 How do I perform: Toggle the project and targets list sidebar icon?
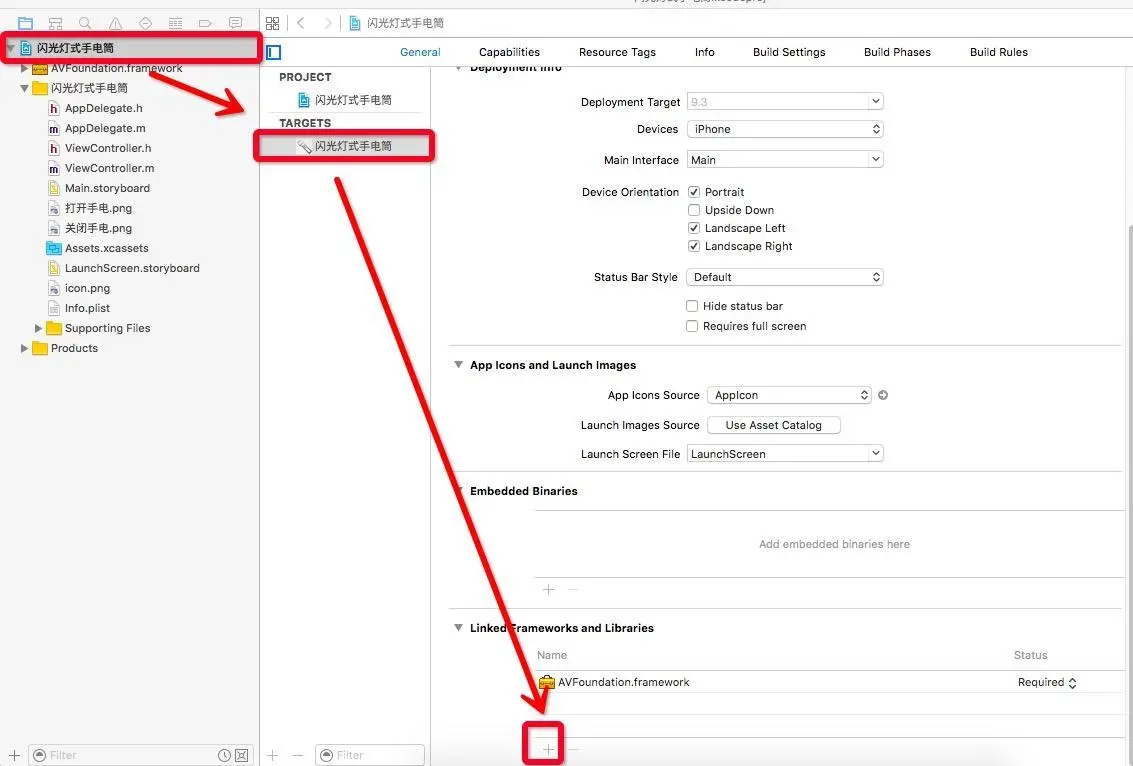pyautogui.click(x=273, y=52)
